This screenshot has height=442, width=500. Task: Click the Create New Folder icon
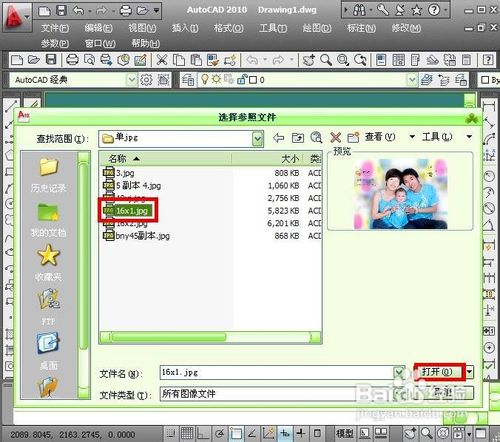click(x=353, y=137)
